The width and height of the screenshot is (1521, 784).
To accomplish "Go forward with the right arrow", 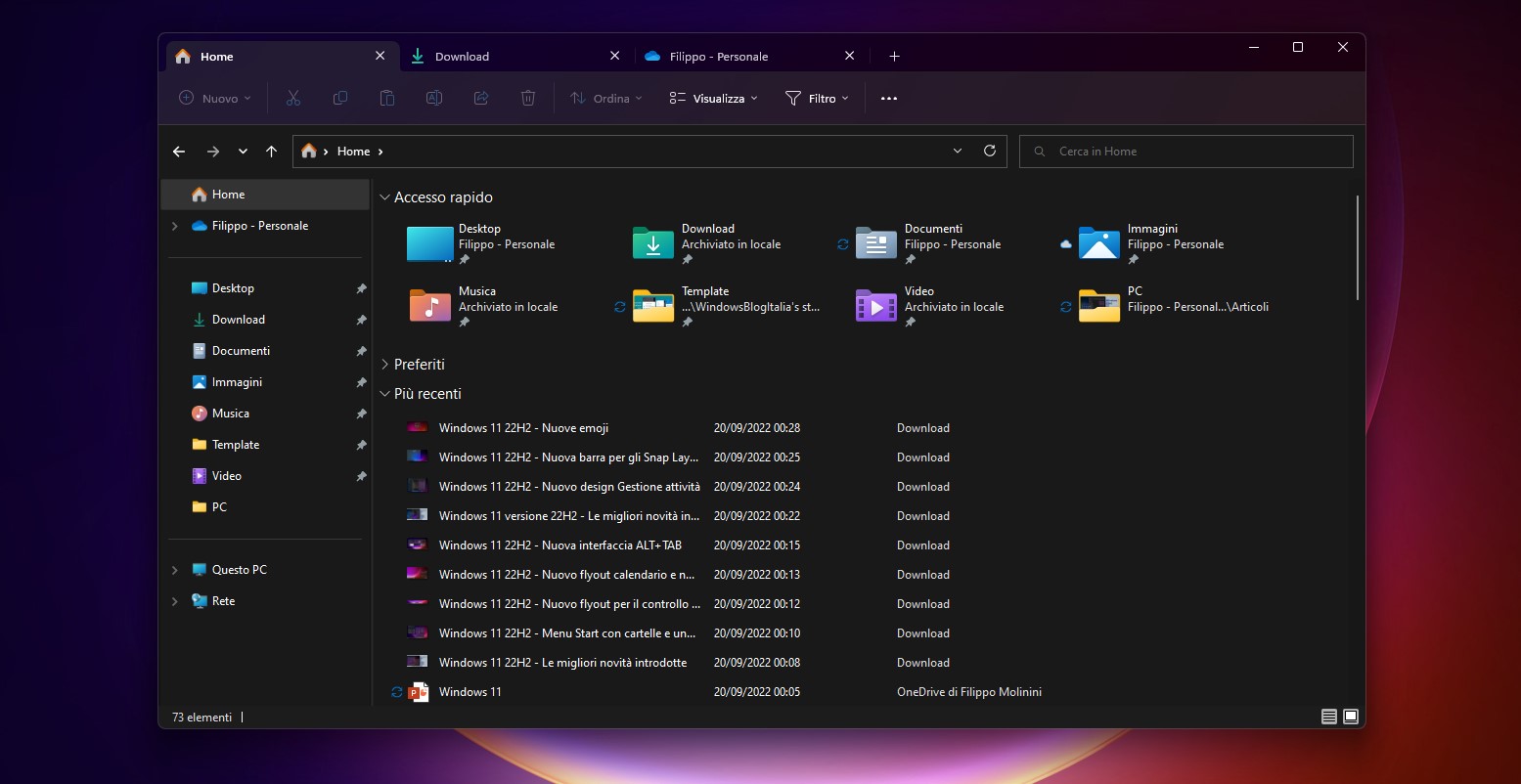I will click(x=213, y=152).
